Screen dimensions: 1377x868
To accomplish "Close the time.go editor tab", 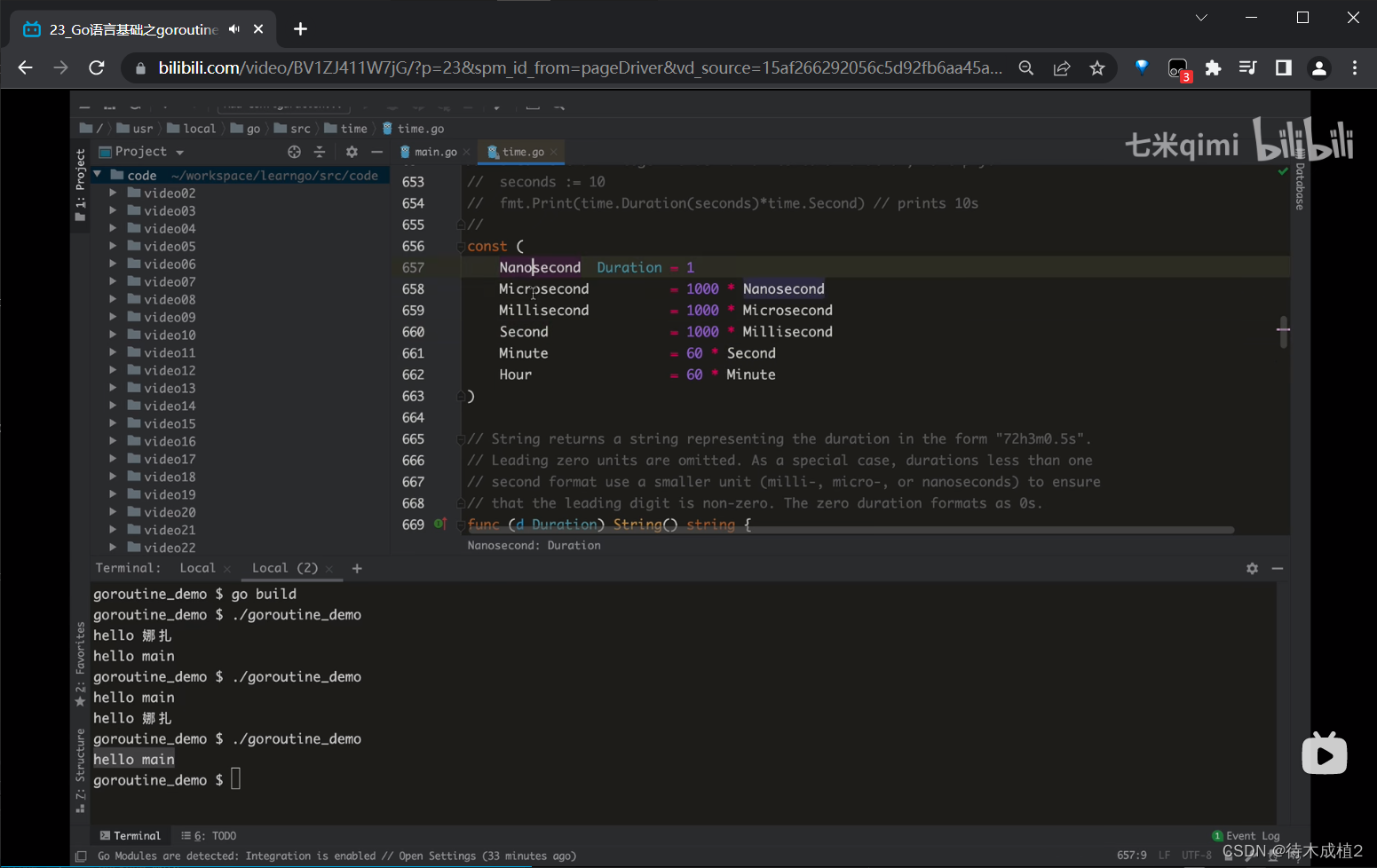I will pos(554,152).
